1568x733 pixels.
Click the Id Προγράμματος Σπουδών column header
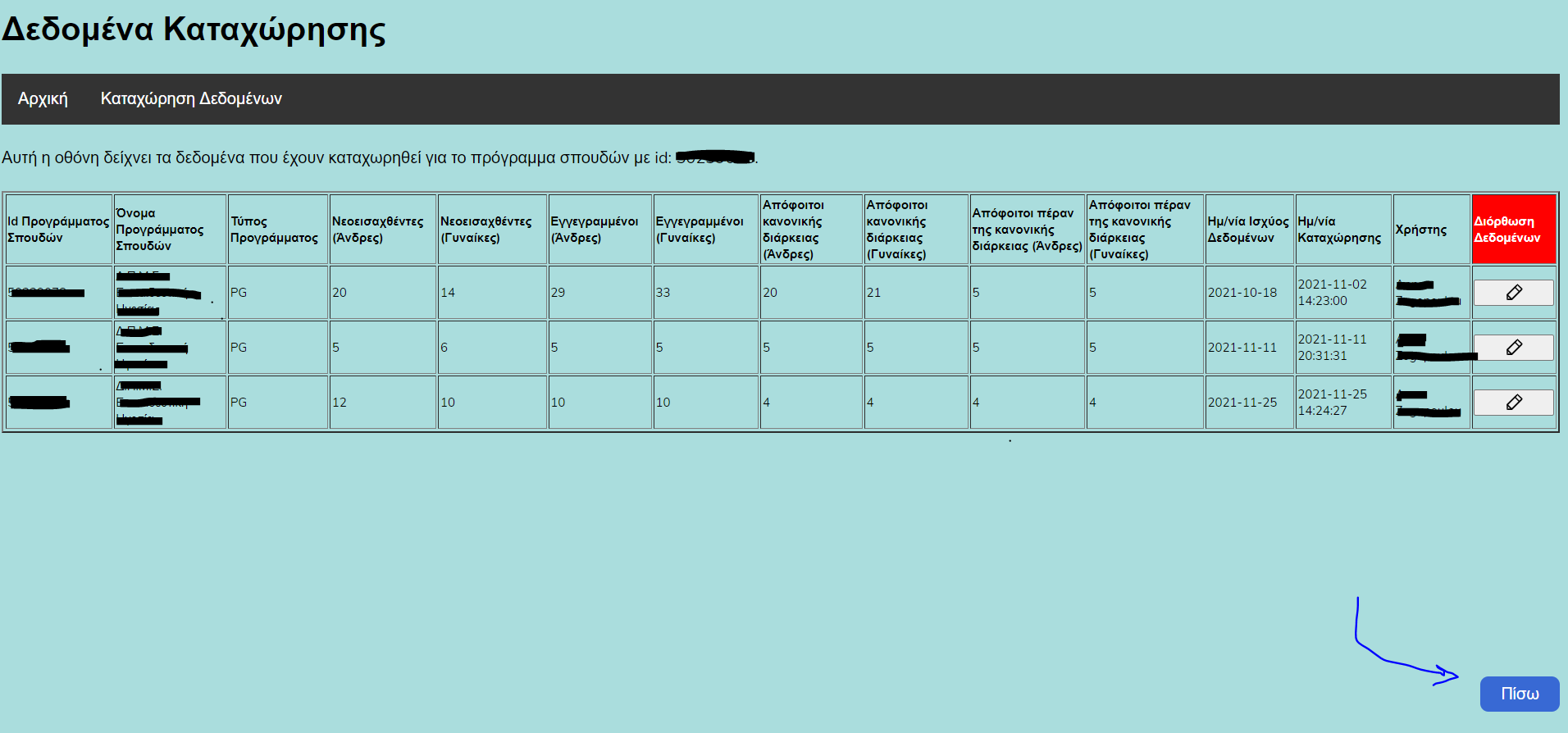(x=58, y=230)
